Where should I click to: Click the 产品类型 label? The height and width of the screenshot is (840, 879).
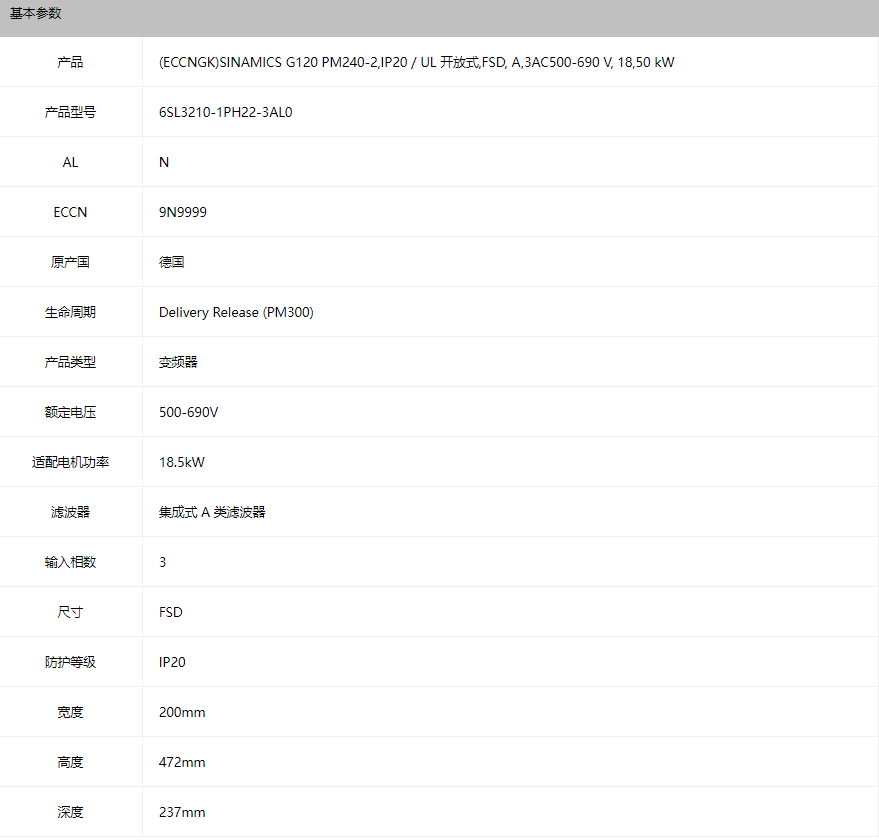coord(70,362)
